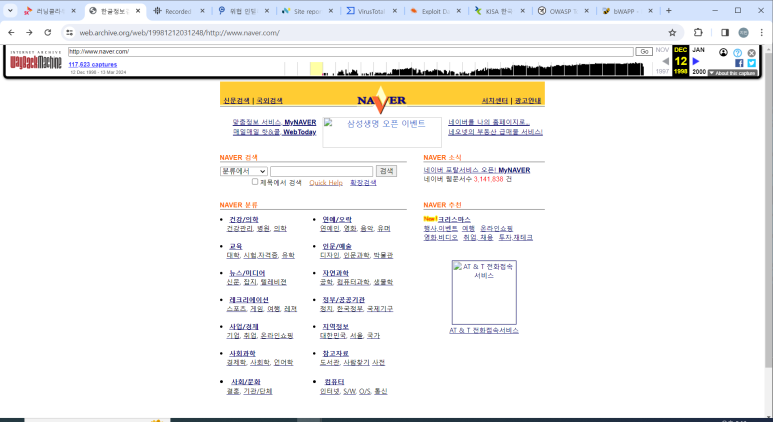Image resolution: width=773 pixels, height=422 pixels.
Task: Open the 뉴스/미디어 category
Action: (247, 273)
